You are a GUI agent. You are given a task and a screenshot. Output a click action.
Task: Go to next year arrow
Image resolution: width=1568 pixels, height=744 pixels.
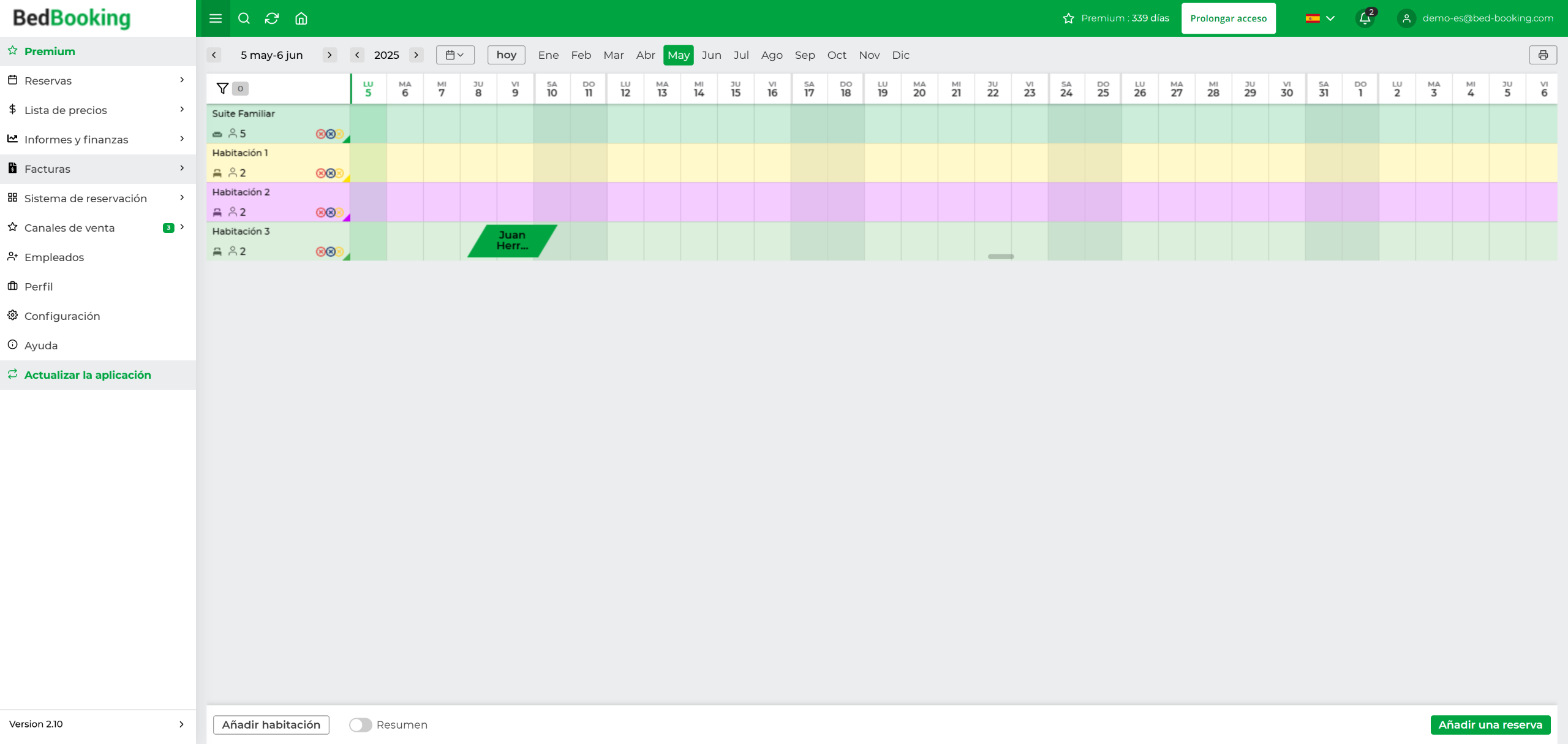[417, 55]
